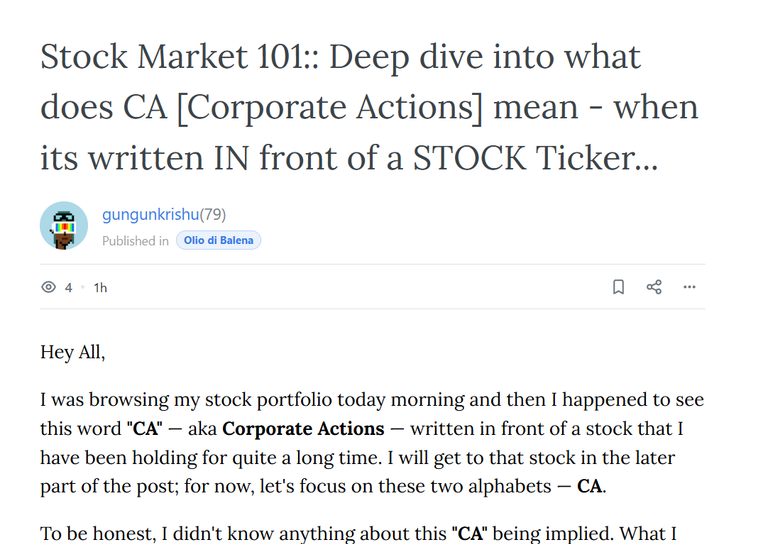
Task: Open the share icon options
Action: 654,287
